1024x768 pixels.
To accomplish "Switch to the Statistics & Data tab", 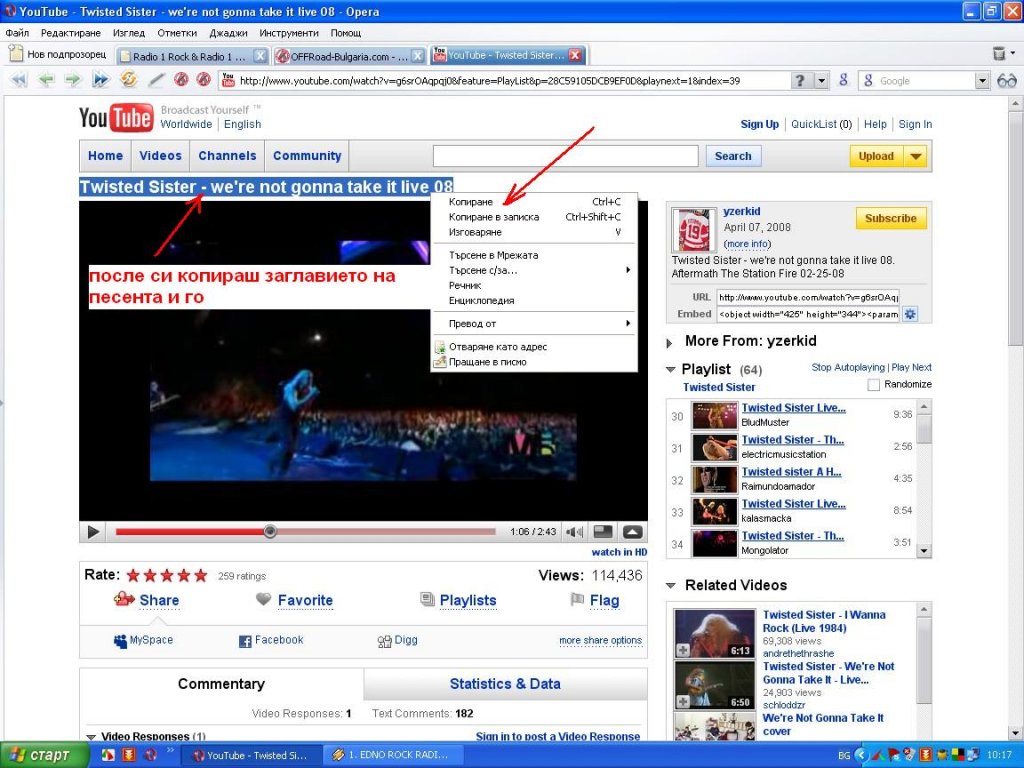I will coord(505,684).
